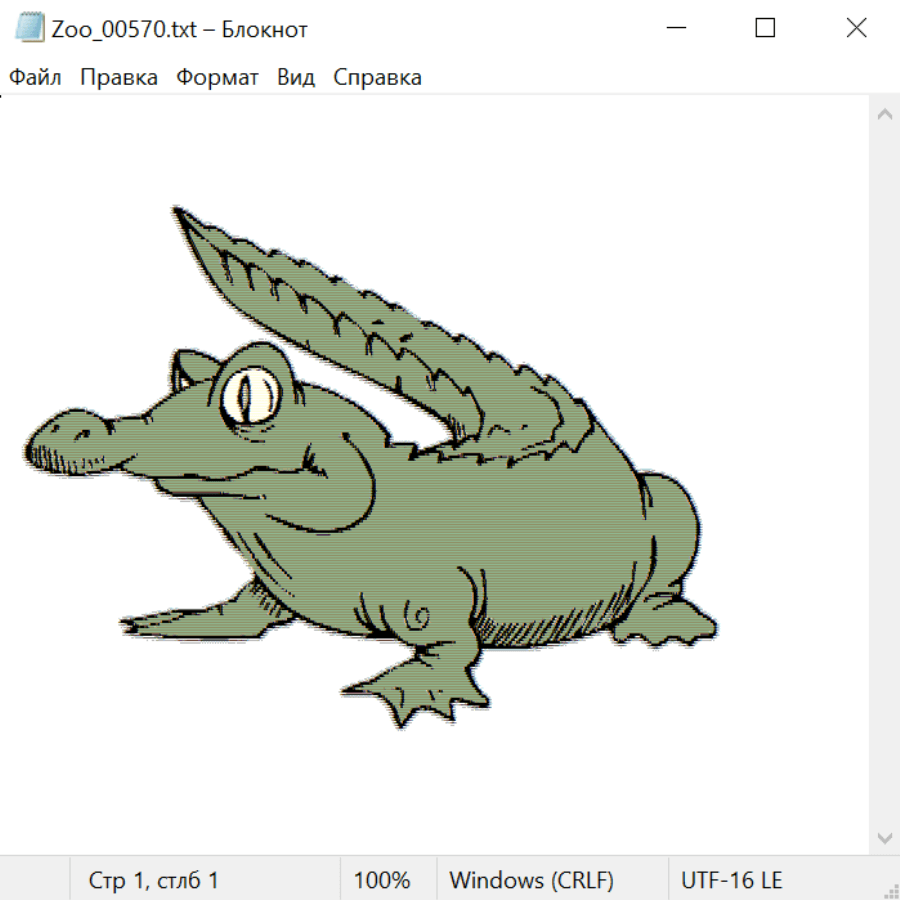
Task: Click the scrollbar down arrow
Action: click(884, 837)
